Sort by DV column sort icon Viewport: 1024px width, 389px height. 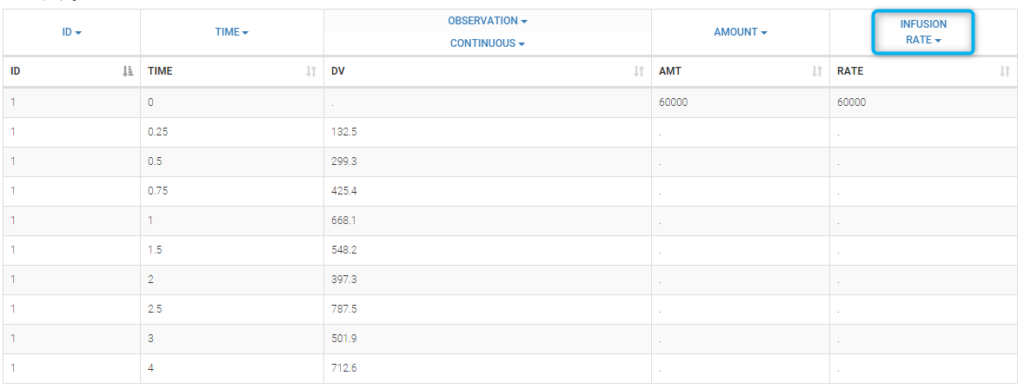[639, 71]
